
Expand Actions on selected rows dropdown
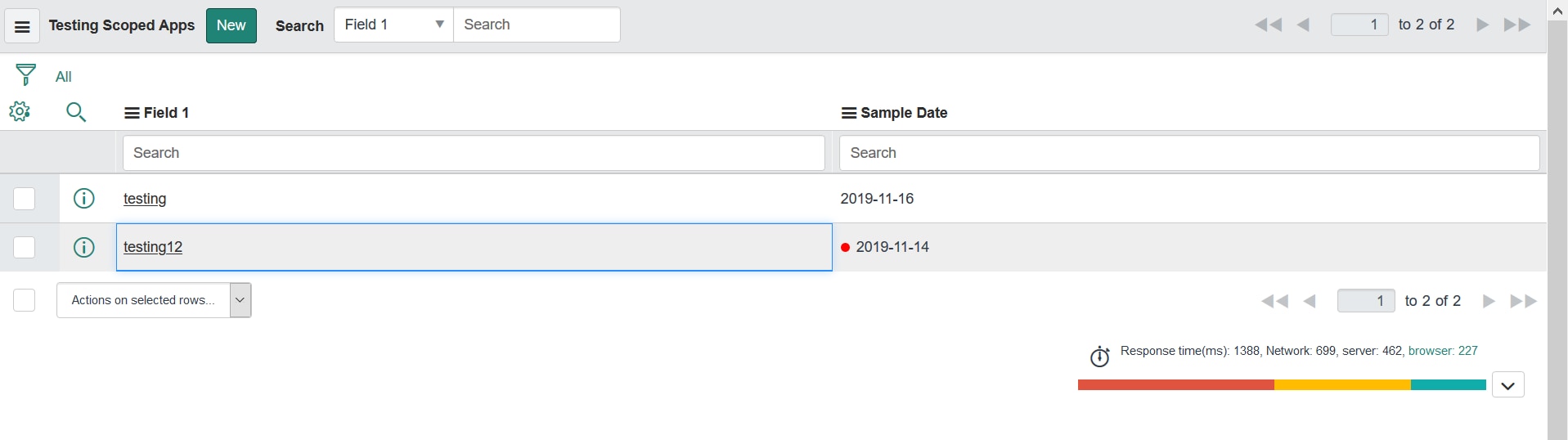tap(154, 300)
